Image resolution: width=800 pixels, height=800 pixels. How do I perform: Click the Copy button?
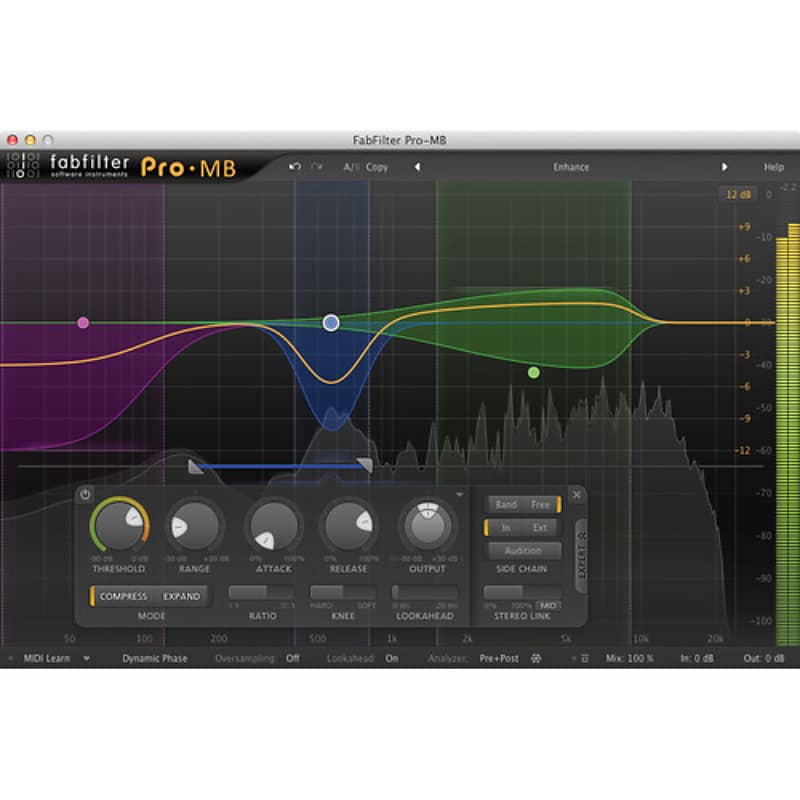pyautogui.click(x=377, y=167)
